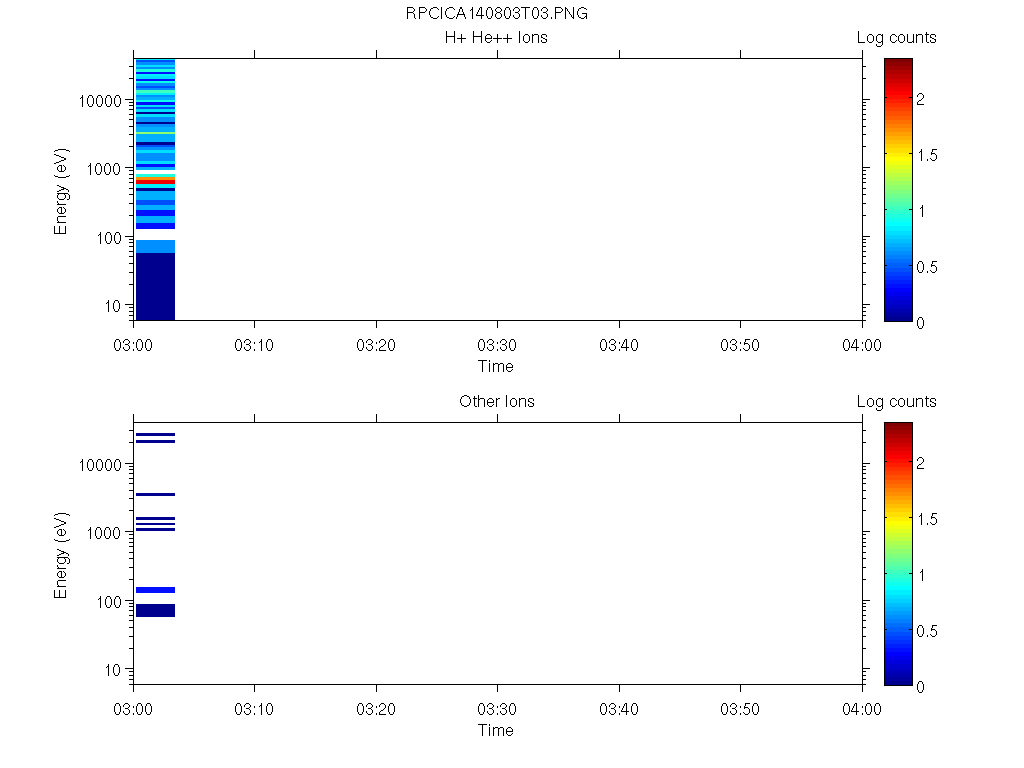Click the top plot color bar
This screenshot has height=768, width=1024.
(x=898, y=189)
